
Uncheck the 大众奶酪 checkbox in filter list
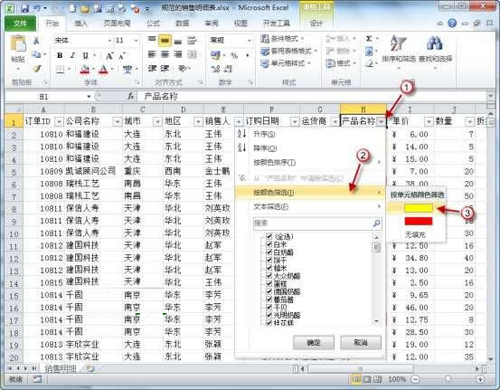pos(269,276)
